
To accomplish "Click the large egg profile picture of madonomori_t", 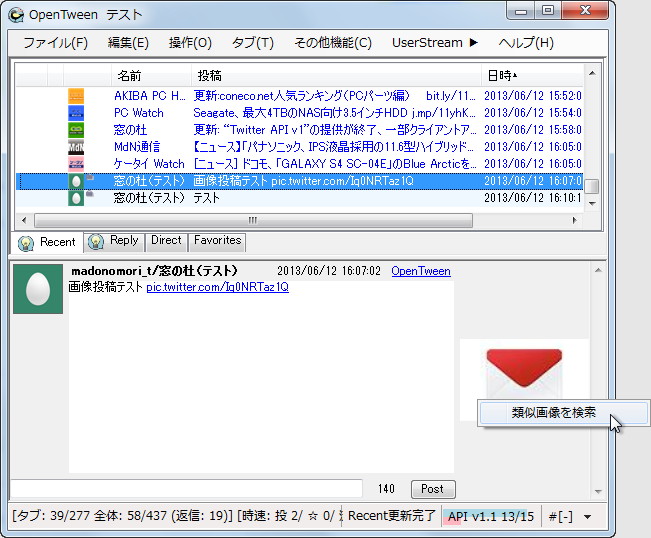I will coord(38,289).
